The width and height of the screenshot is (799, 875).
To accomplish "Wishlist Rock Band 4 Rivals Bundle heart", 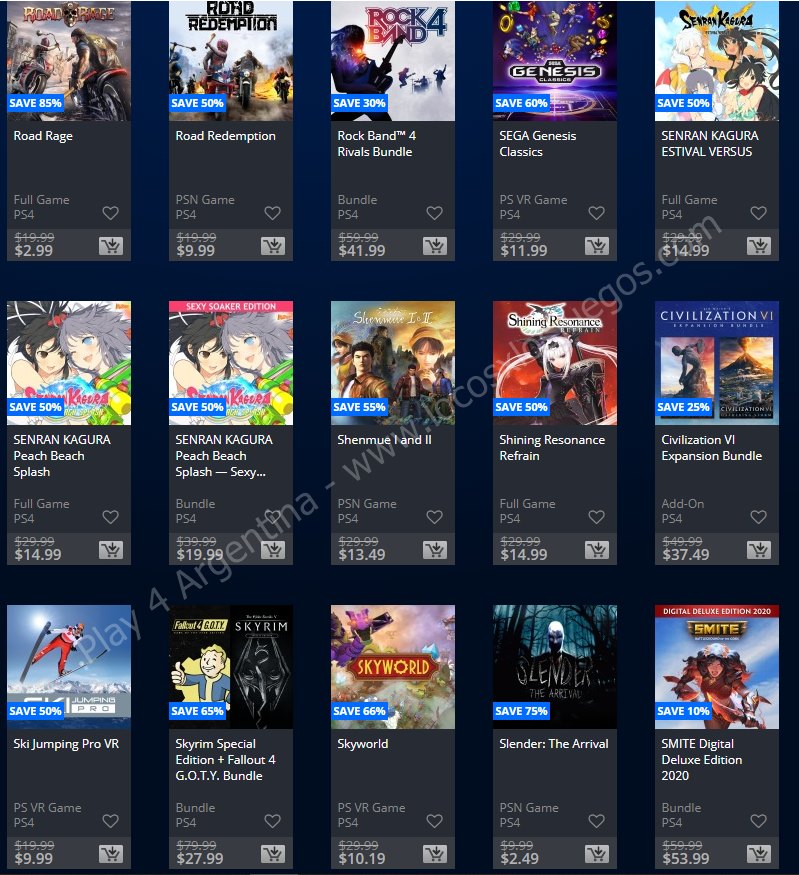I will click(435, 213).
